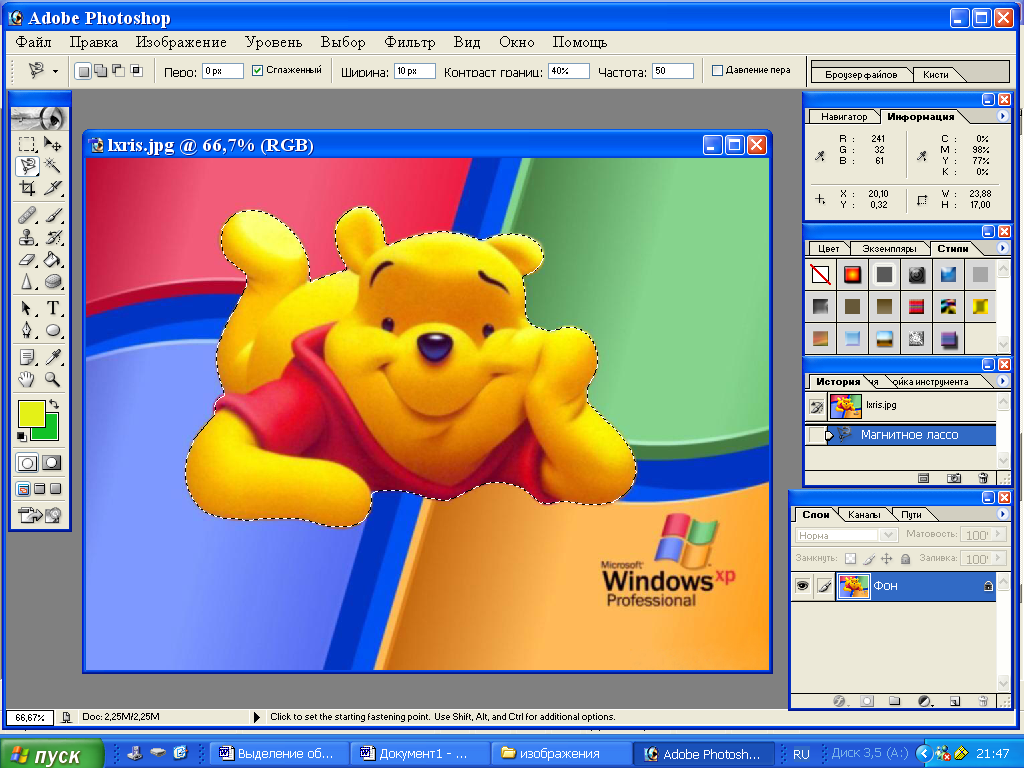Select the Clone Stamp tool
The height and width of the screenshot is (768, 1024).
(x=27, y=236)
